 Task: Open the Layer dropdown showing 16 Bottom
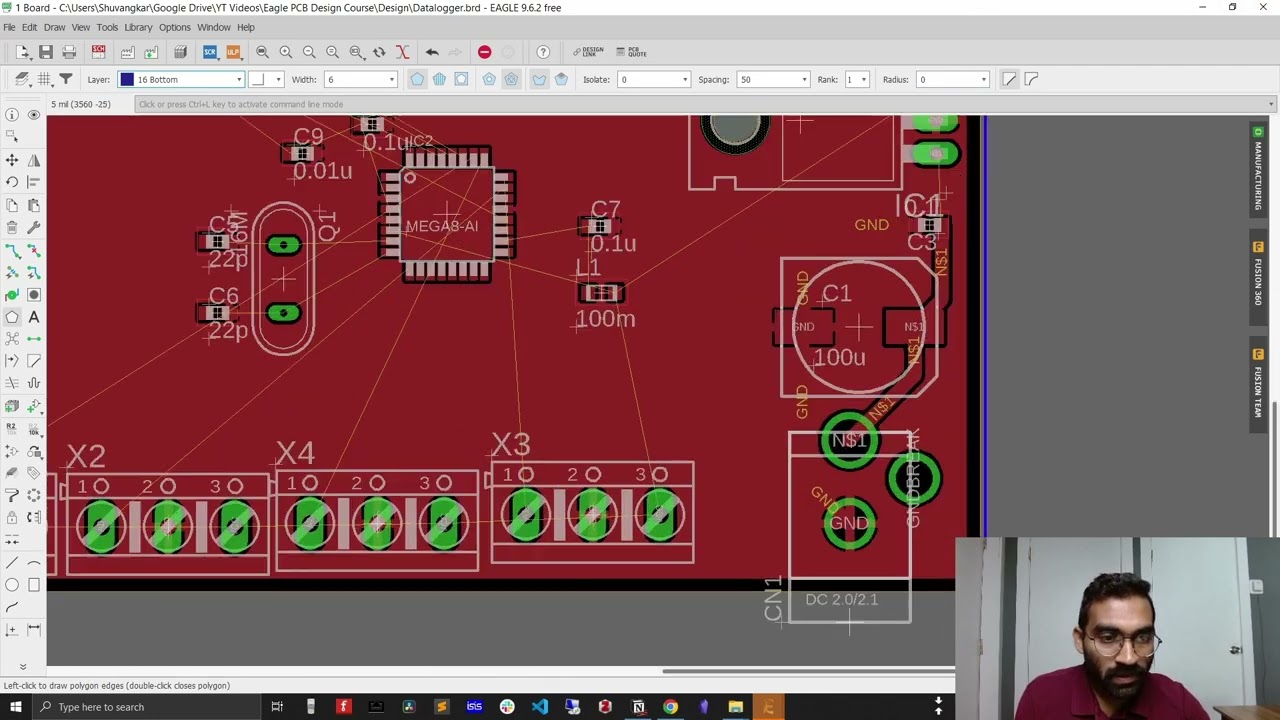coord(182,79)
